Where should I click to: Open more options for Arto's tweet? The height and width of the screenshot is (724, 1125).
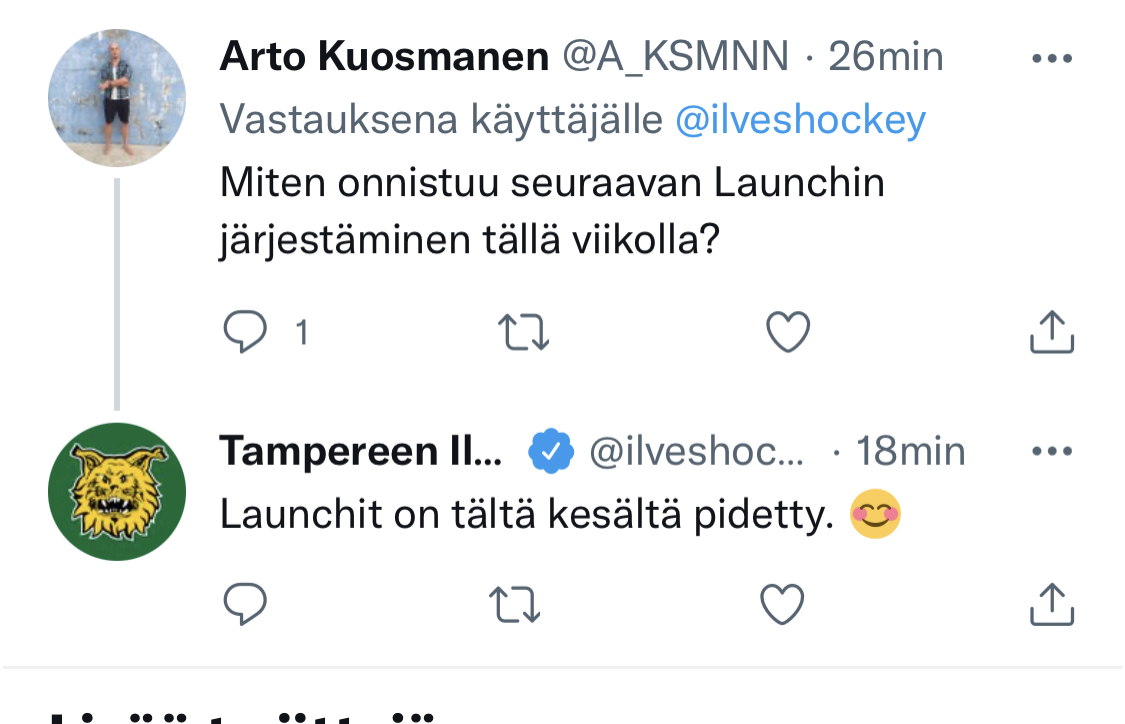(1051, 59)
